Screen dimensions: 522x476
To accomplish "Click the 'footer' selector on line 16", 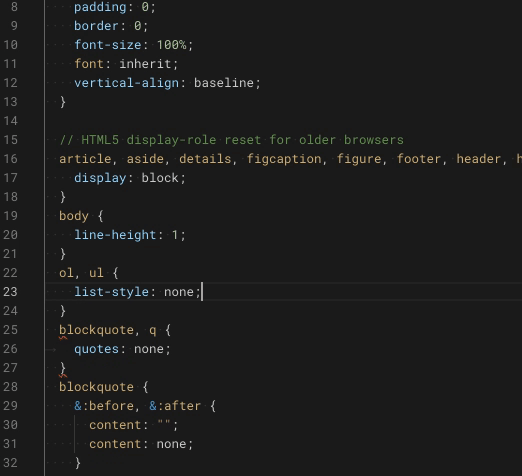I will click(419, 159).
